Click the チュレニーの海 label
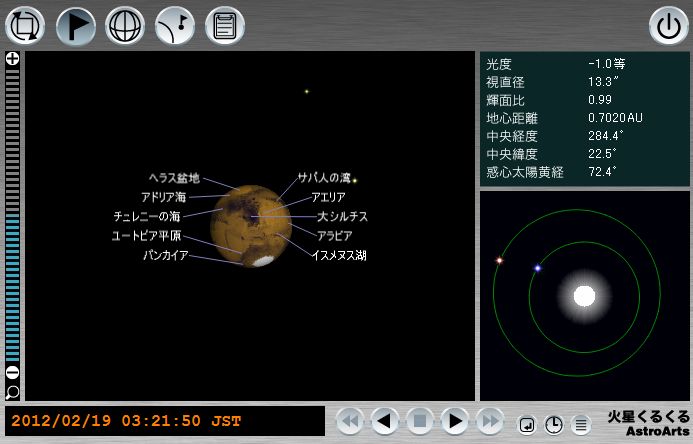The height and width of the screenshot is (444, 693). [x=147, y=216]
